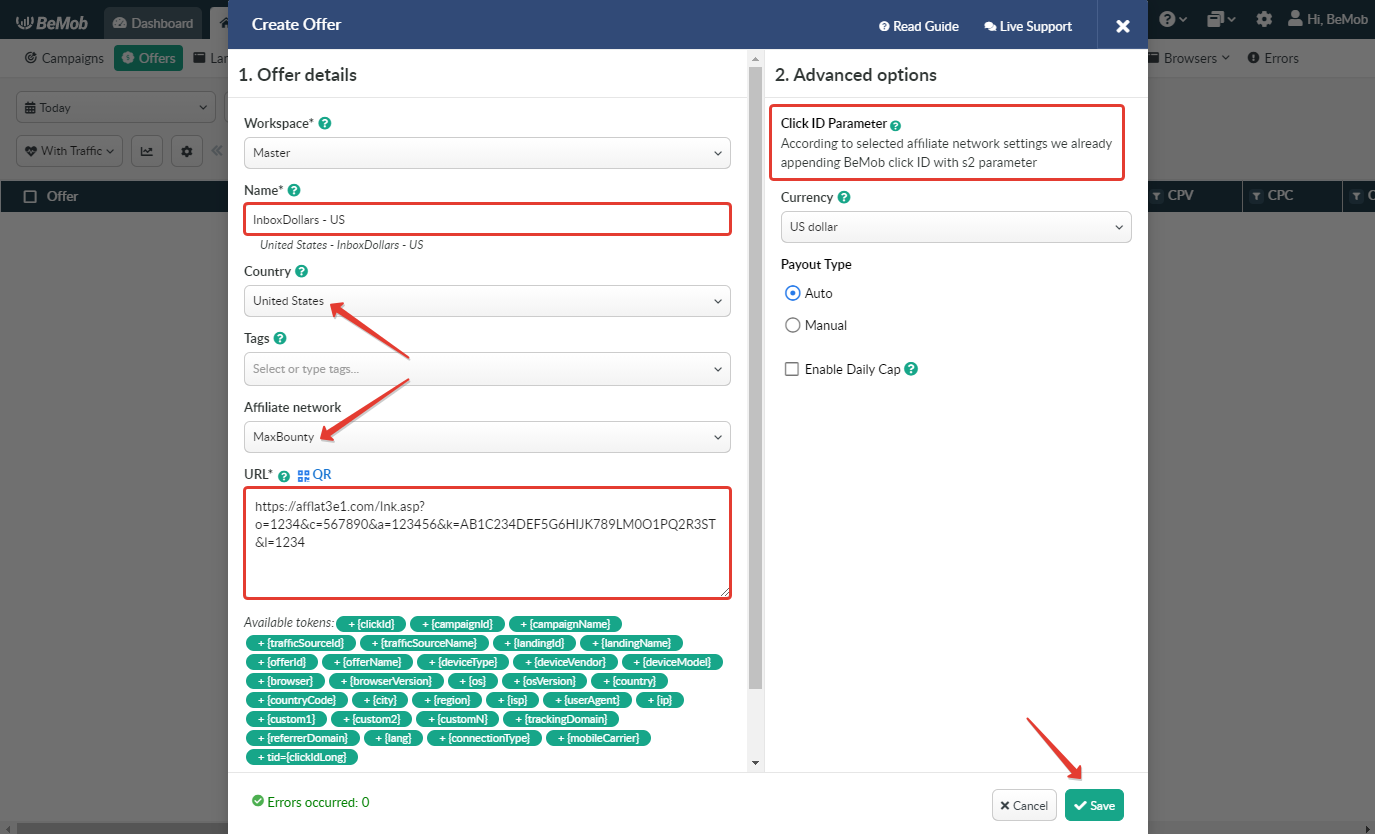Focus the offer Name input field
This screenshot has height=834, width=1375.
[487, 219]
